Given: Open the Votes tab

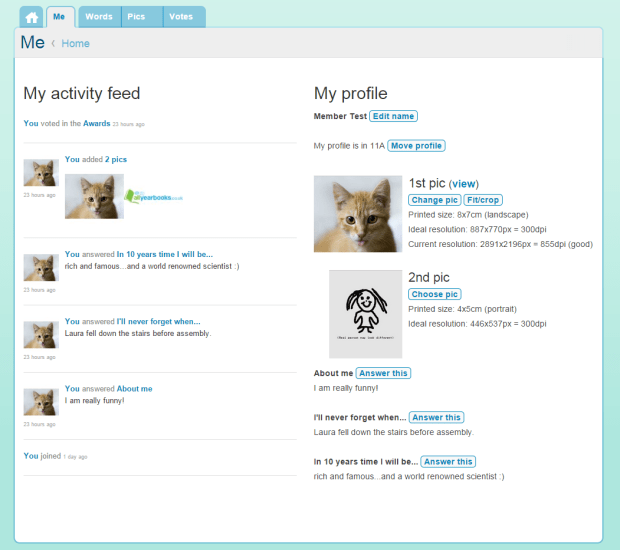Looking at the screenshot, I should point(181,17).
